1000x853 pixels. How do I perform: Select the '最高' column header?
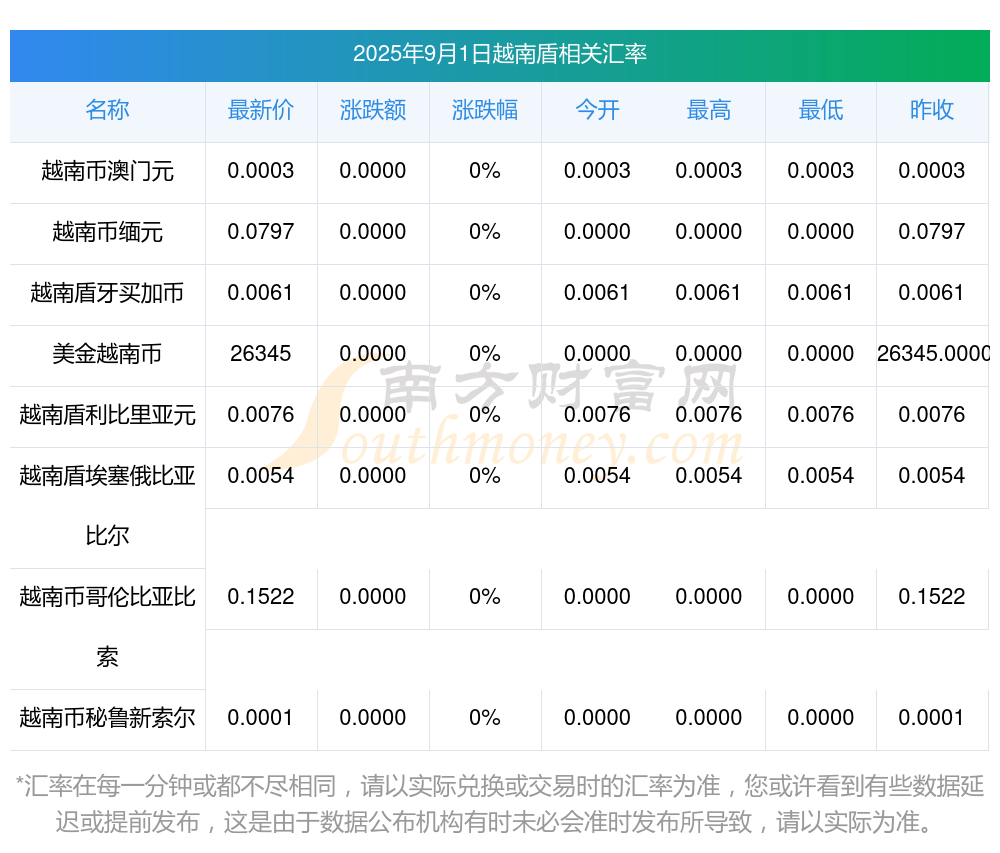(709, 110)
